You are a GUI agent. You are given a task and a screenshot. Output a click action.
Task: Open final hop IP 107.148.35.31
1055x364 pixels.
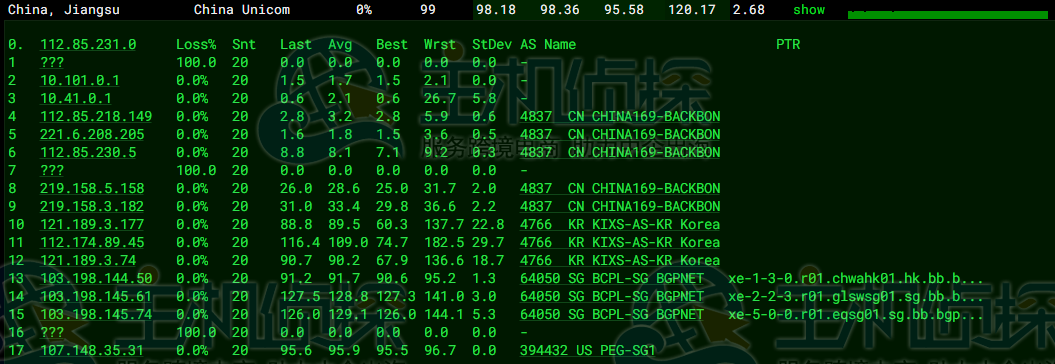tap(92, 350)
